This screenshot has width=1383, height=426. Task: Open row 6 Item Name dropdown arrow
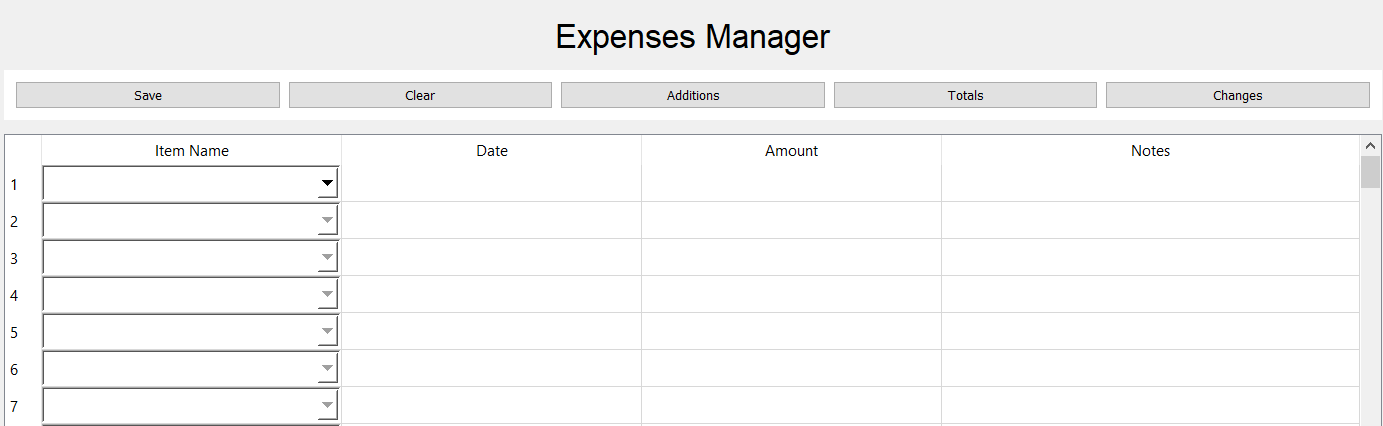(x=327, y=369)
